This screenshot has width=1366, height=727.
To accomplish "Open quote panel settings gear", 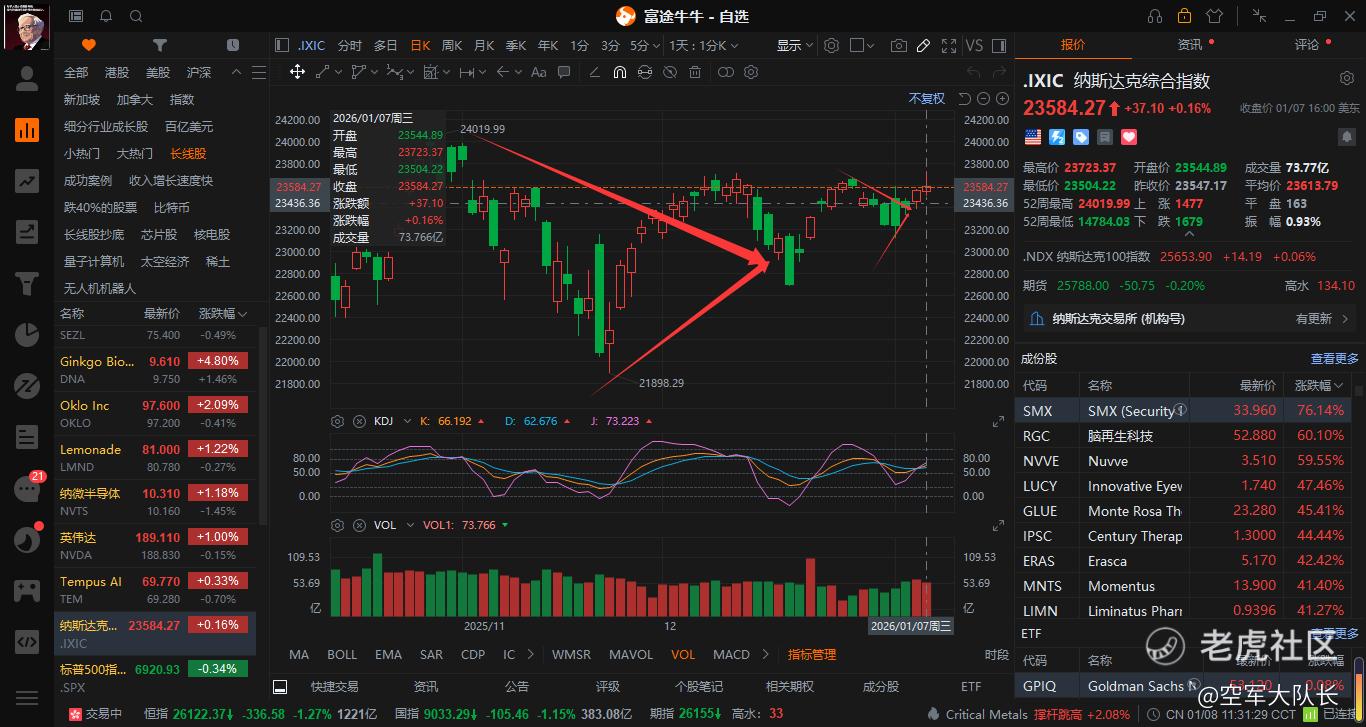I will [x=1346, y=79].
